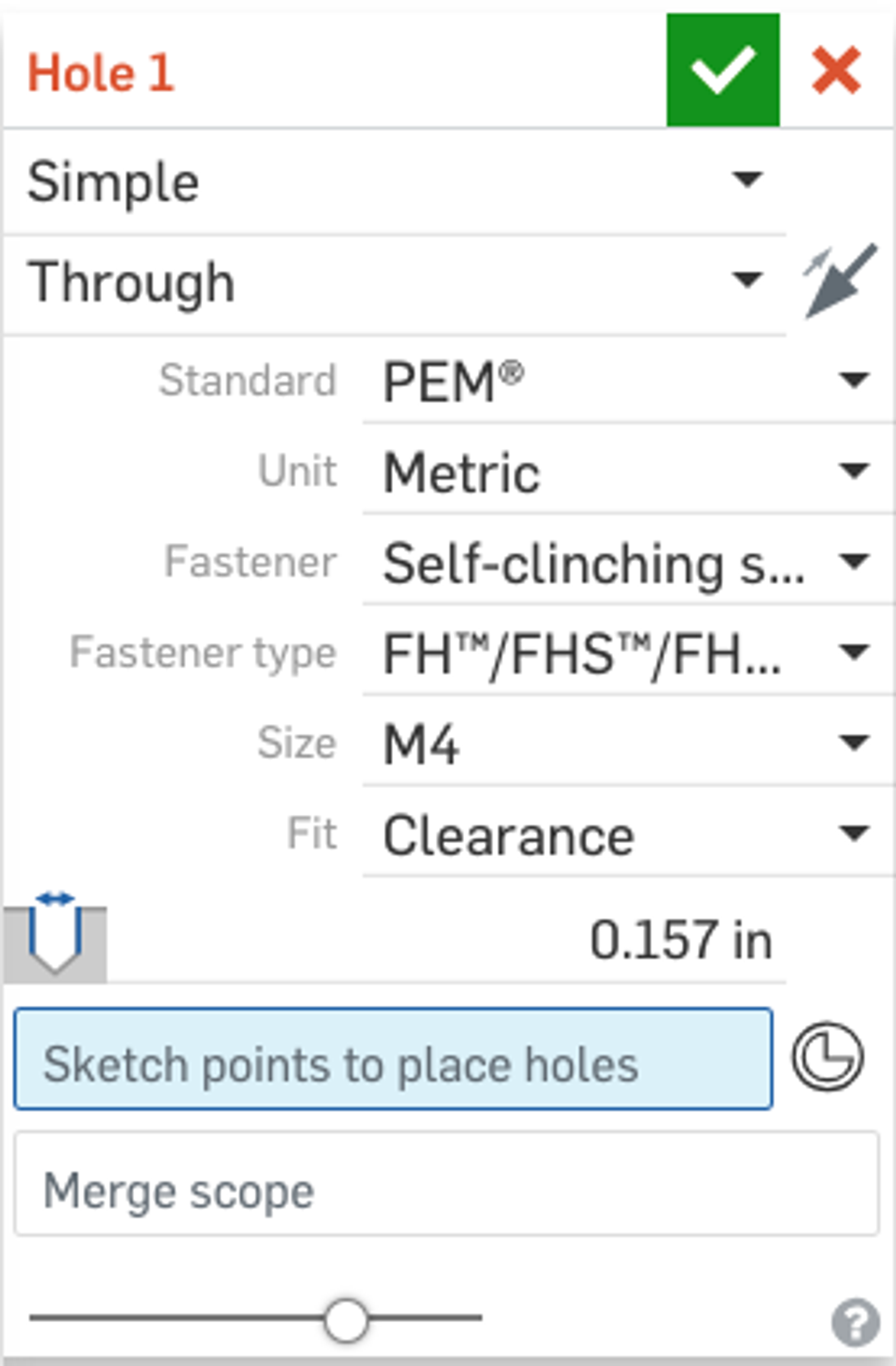Expand the Standard PEM dropdown

pyautogui.click(x=627, y=381)
